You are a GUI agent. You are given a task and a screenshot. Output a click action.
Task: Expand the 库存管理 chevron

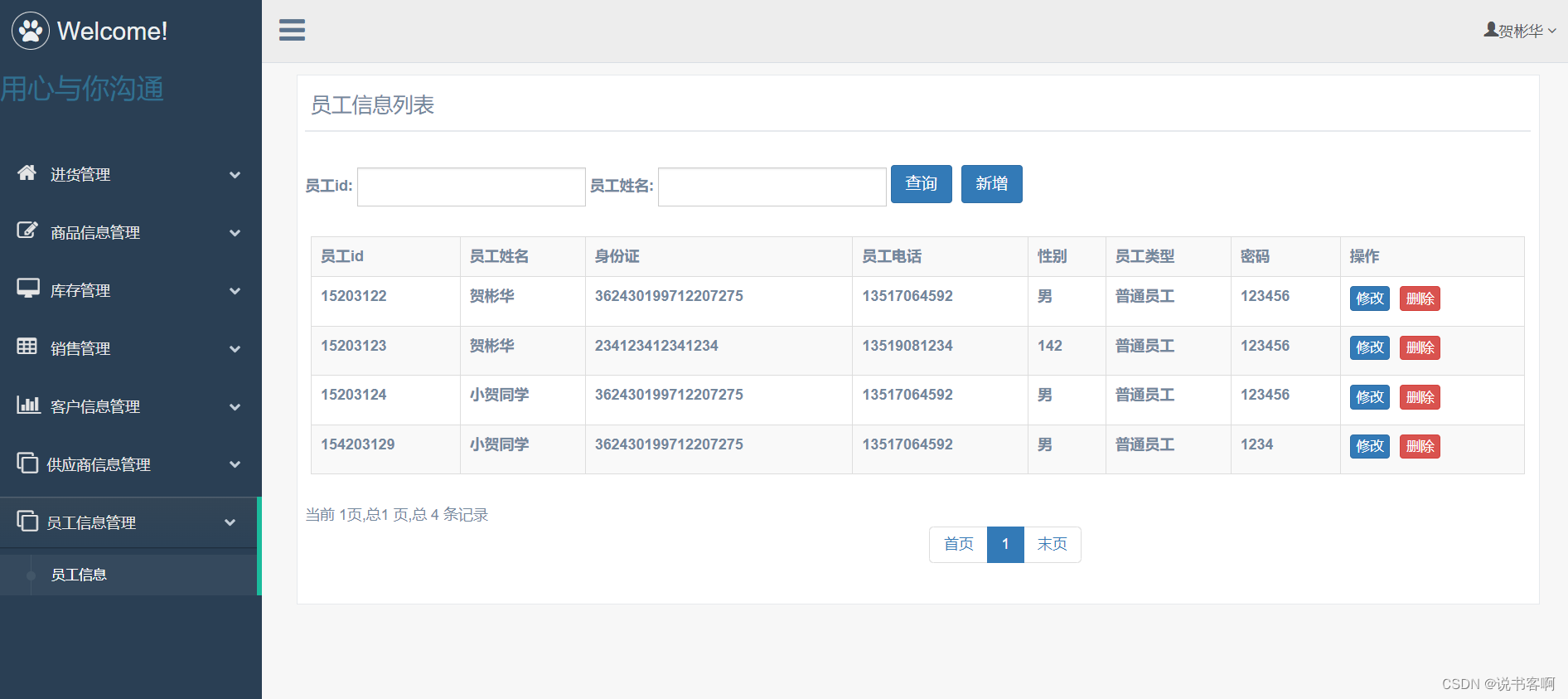pyautogui.click(x=235, y=291)
